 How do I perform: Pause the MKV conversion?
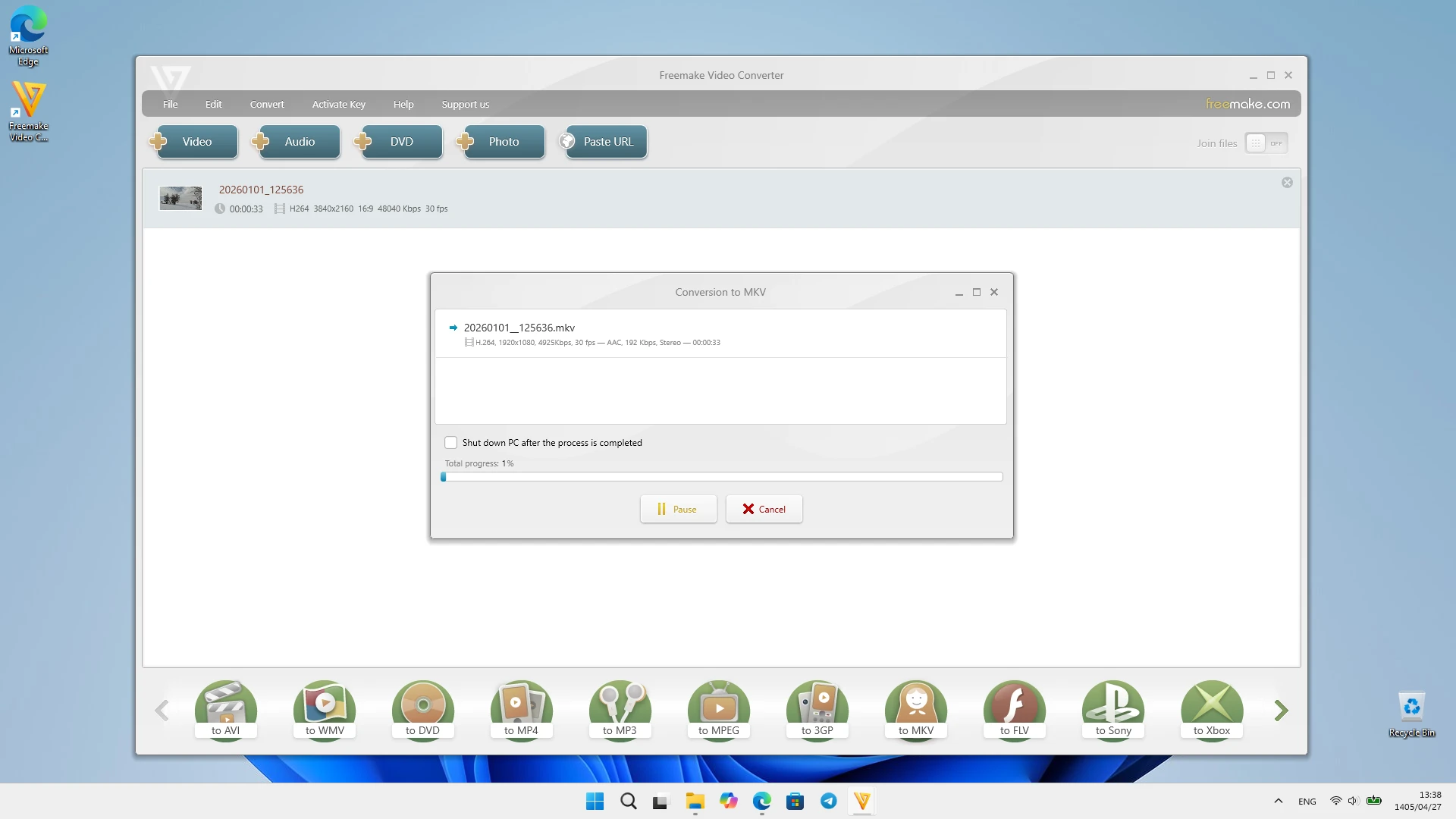click(x=679, y=510)
